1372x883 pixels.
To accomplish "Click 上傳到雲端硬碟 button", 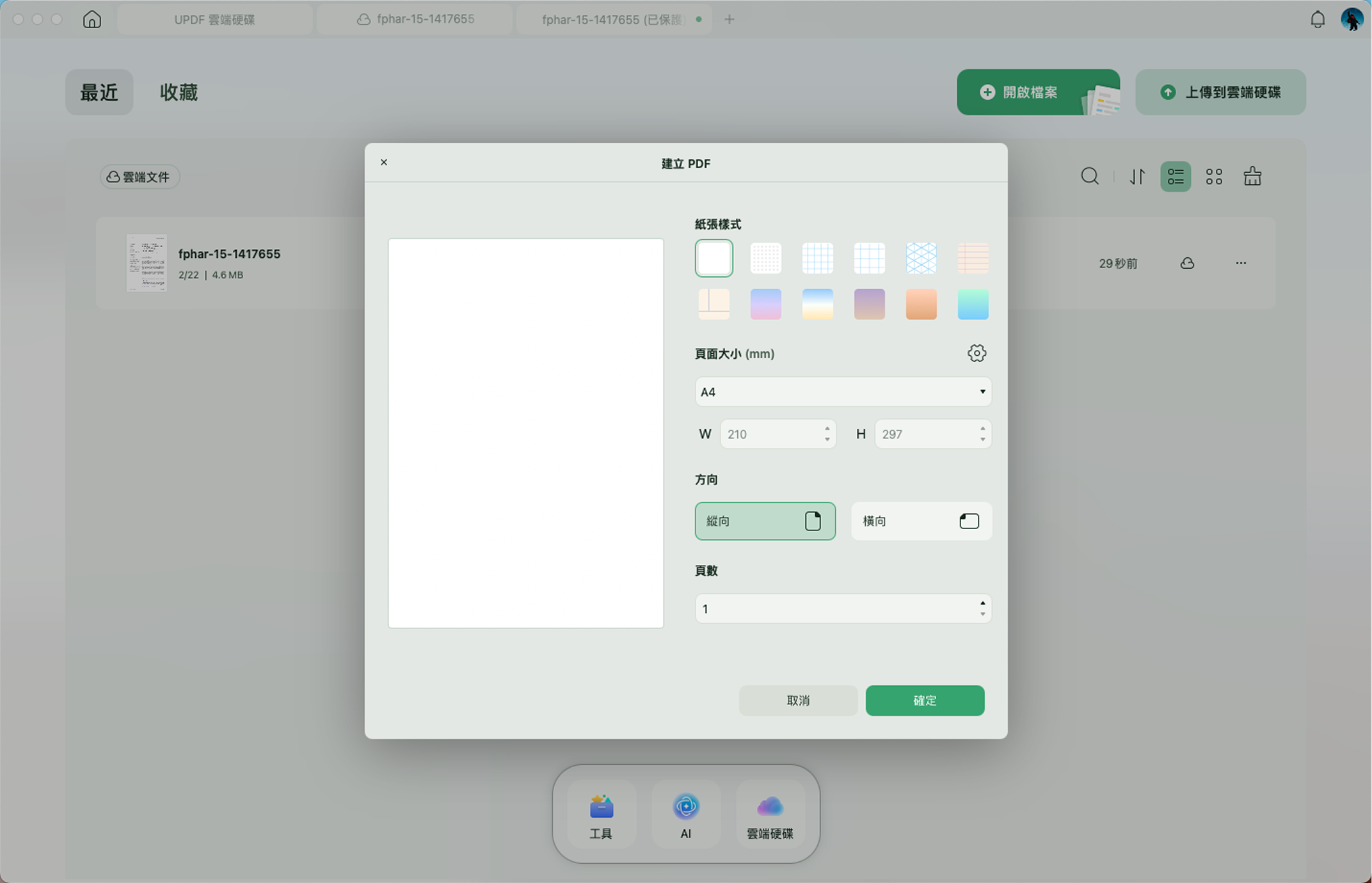I will point(1220,92).
